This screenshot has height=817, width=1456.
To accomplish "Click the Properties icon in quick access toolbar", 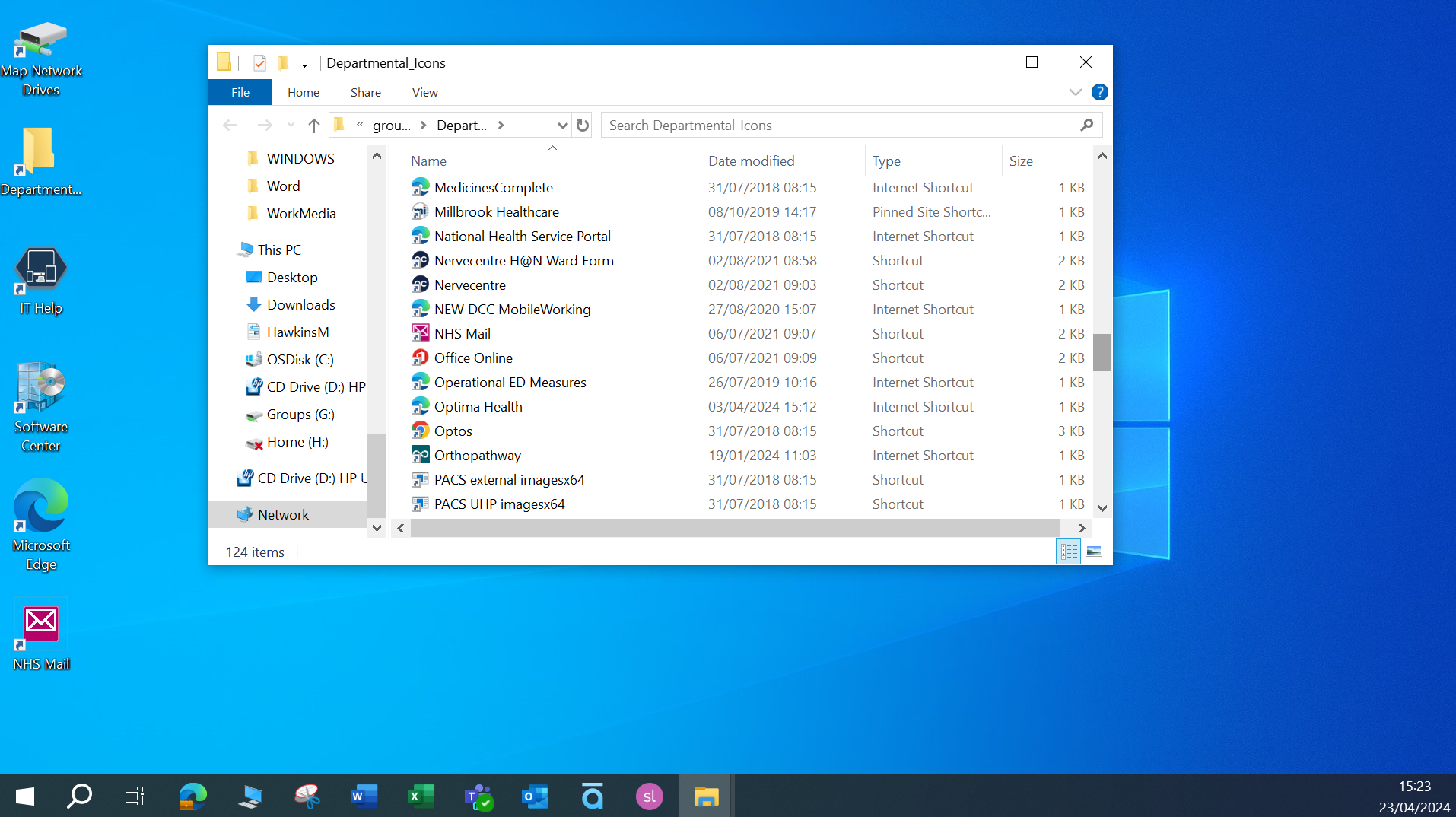I will pyautogui.click(x=259, y=62).
